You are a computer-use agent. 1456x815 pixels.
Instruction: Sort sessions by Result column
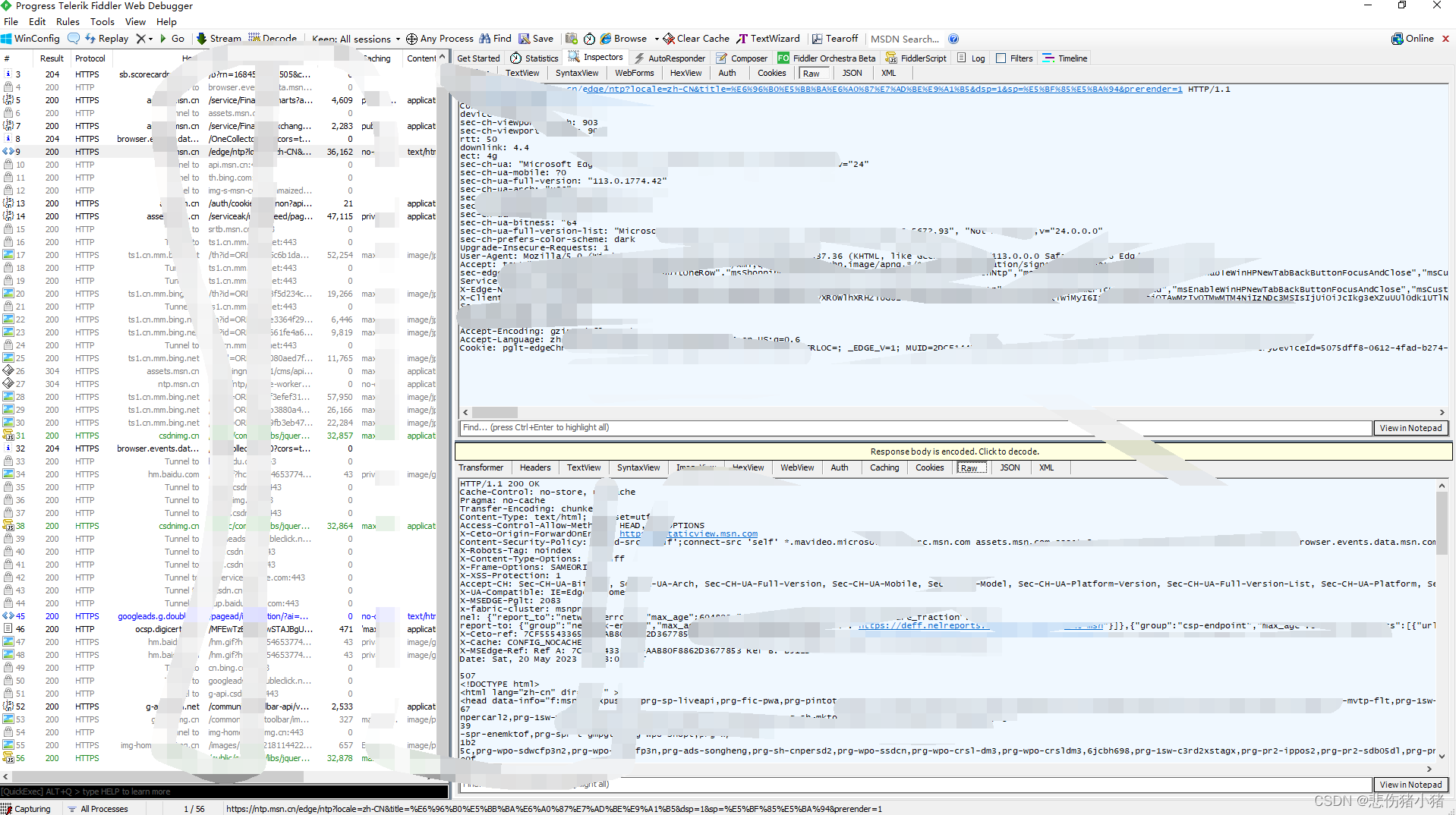click(x=52, y=58)
